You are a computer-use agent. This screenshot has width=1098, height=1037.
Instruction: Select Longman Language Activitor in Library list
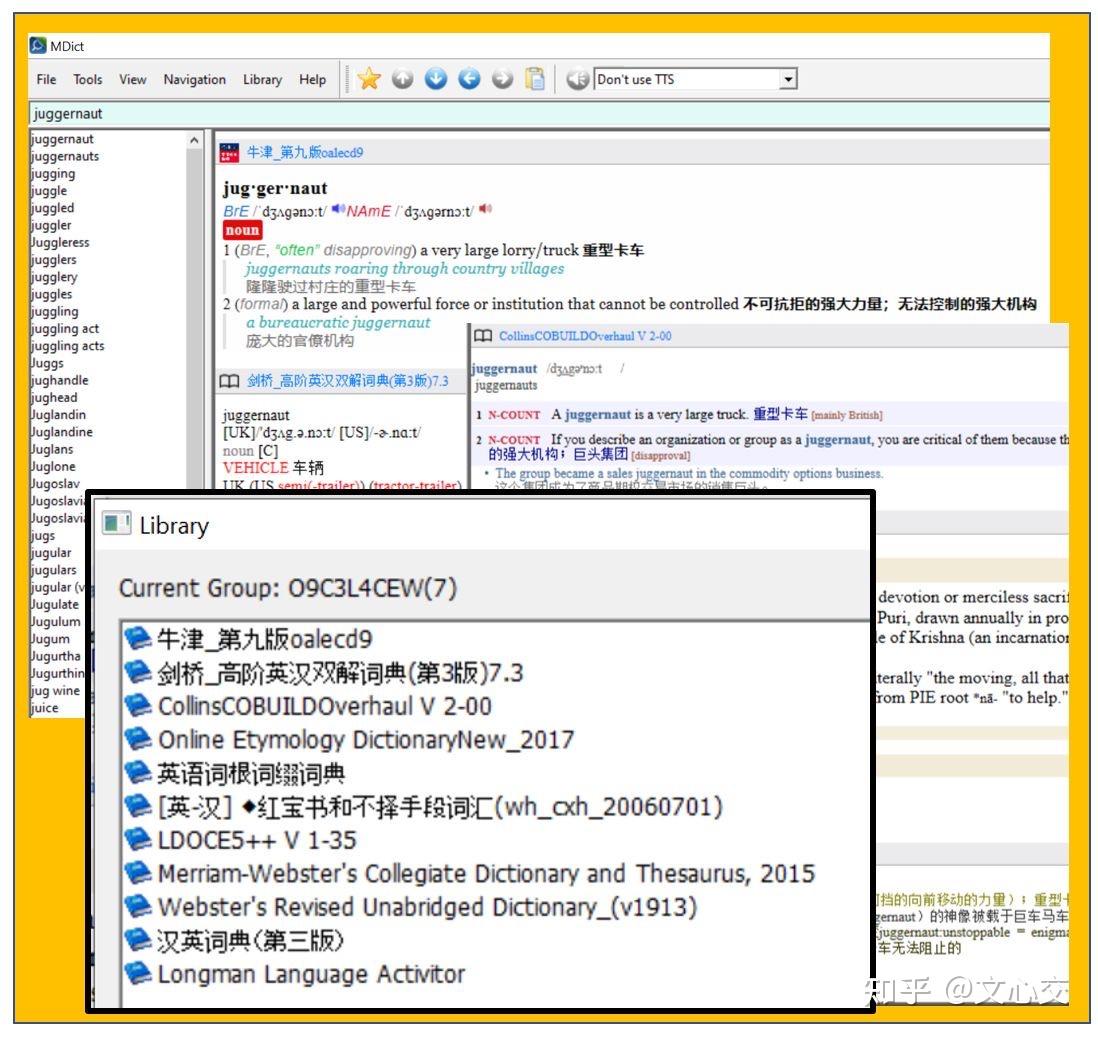click(312, 973)
